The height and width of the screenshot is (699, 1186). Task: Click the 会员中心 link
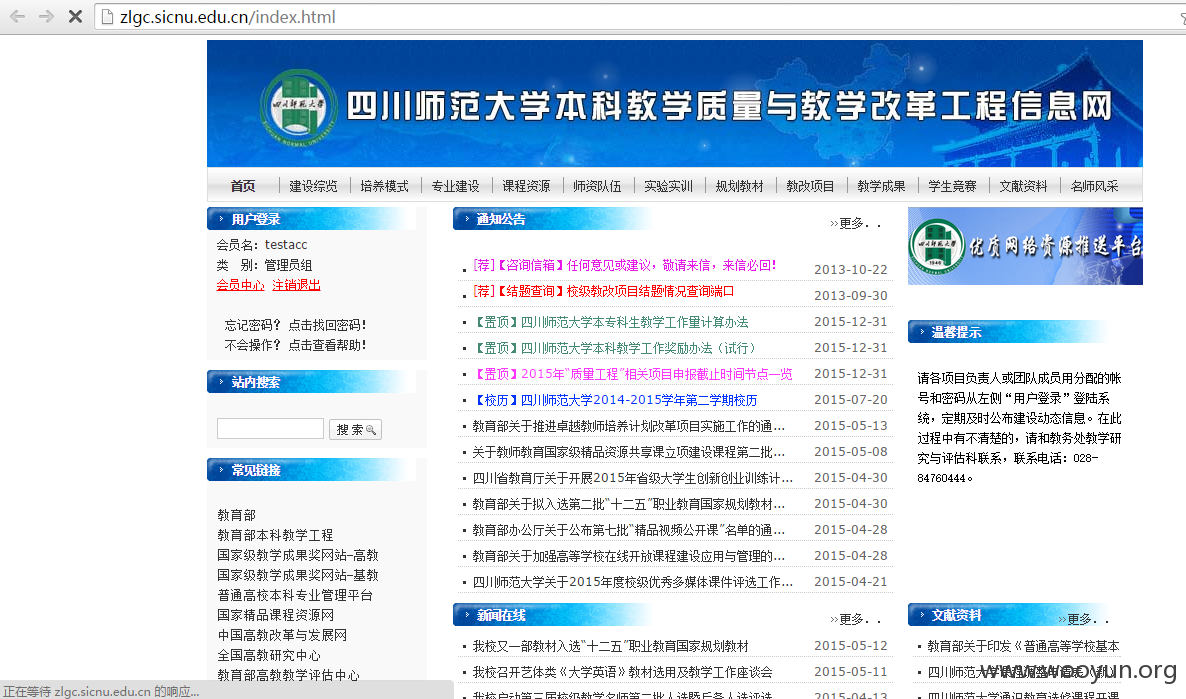tap(241, 285)
